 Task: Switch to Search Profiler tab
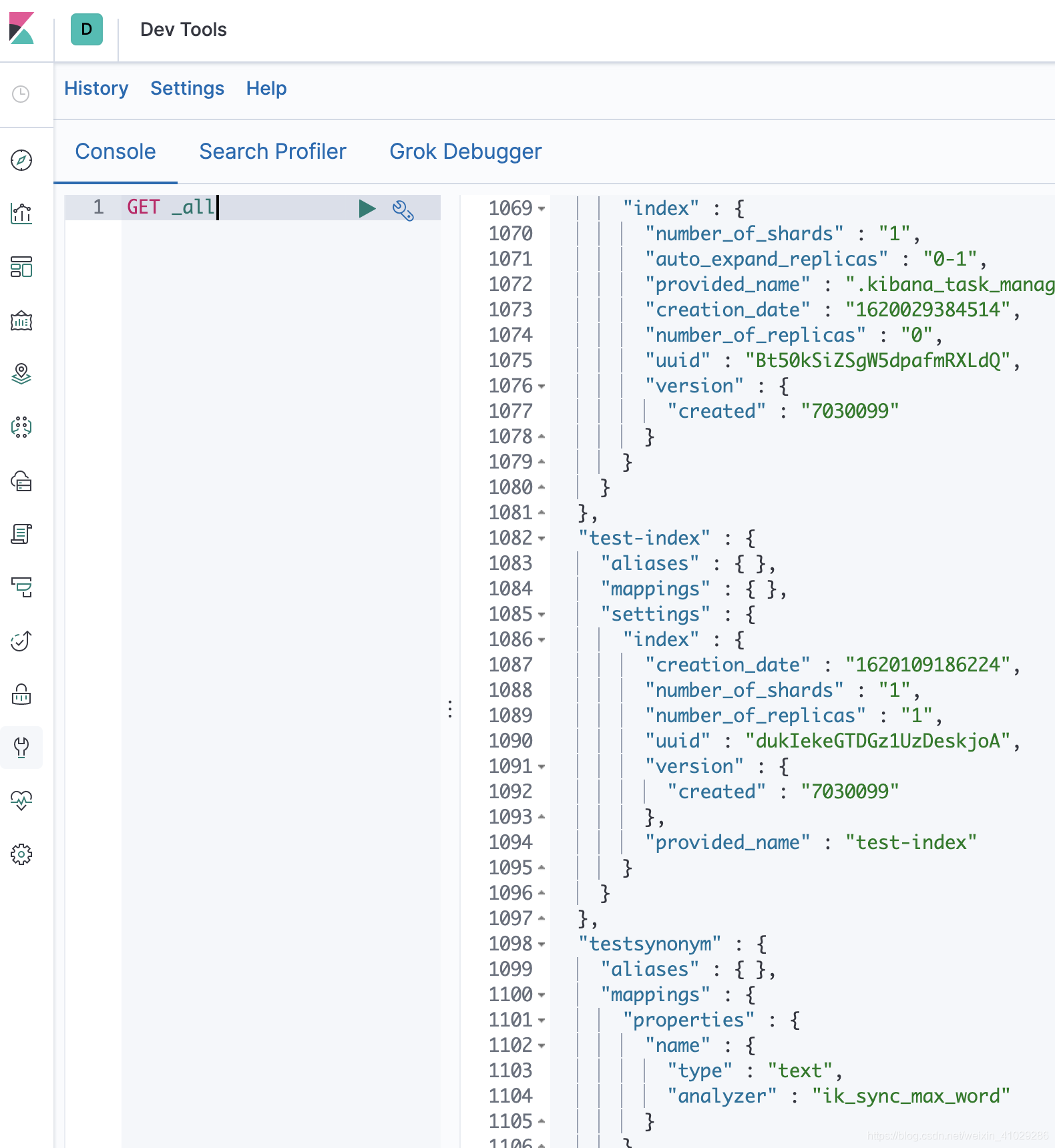tap(272, 152)
